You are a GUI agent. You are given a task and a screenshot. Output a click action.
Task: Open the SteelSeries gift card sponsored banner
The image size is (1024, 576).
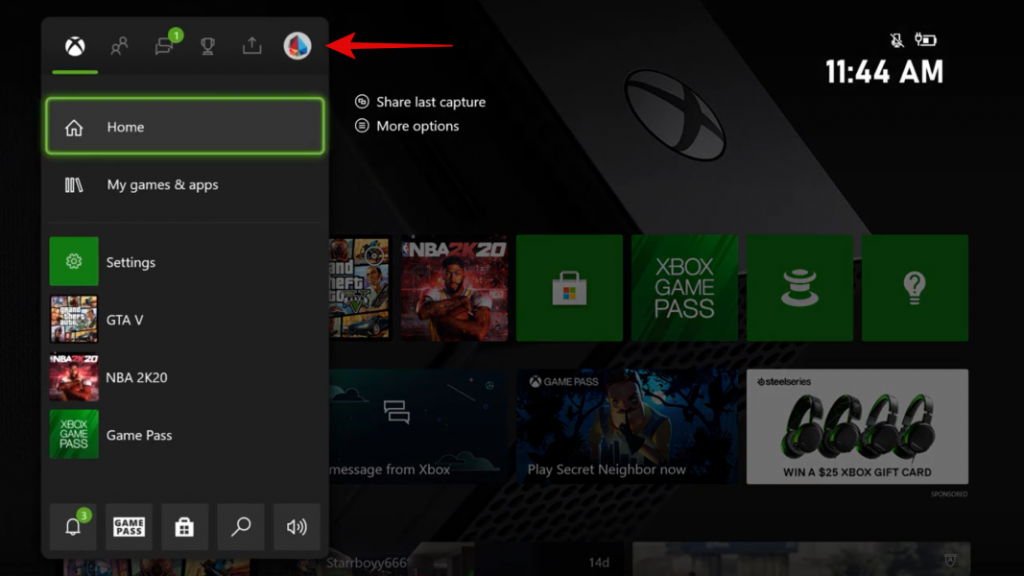pos(858,425)
